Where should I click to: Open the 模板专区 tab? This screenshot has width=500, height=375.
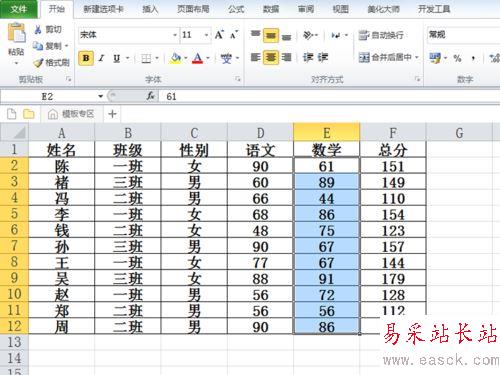[x=71, y=114]
